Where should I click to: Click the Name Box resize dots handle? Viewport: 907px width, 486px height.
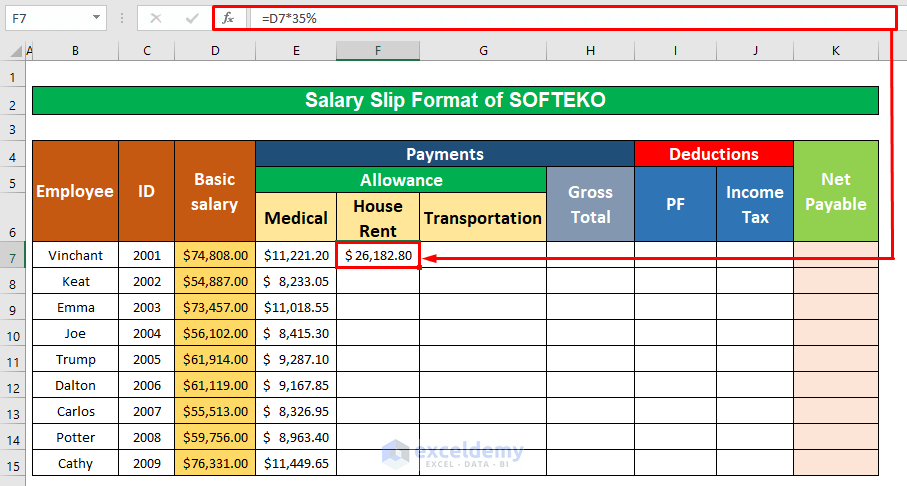pos(120,18)
